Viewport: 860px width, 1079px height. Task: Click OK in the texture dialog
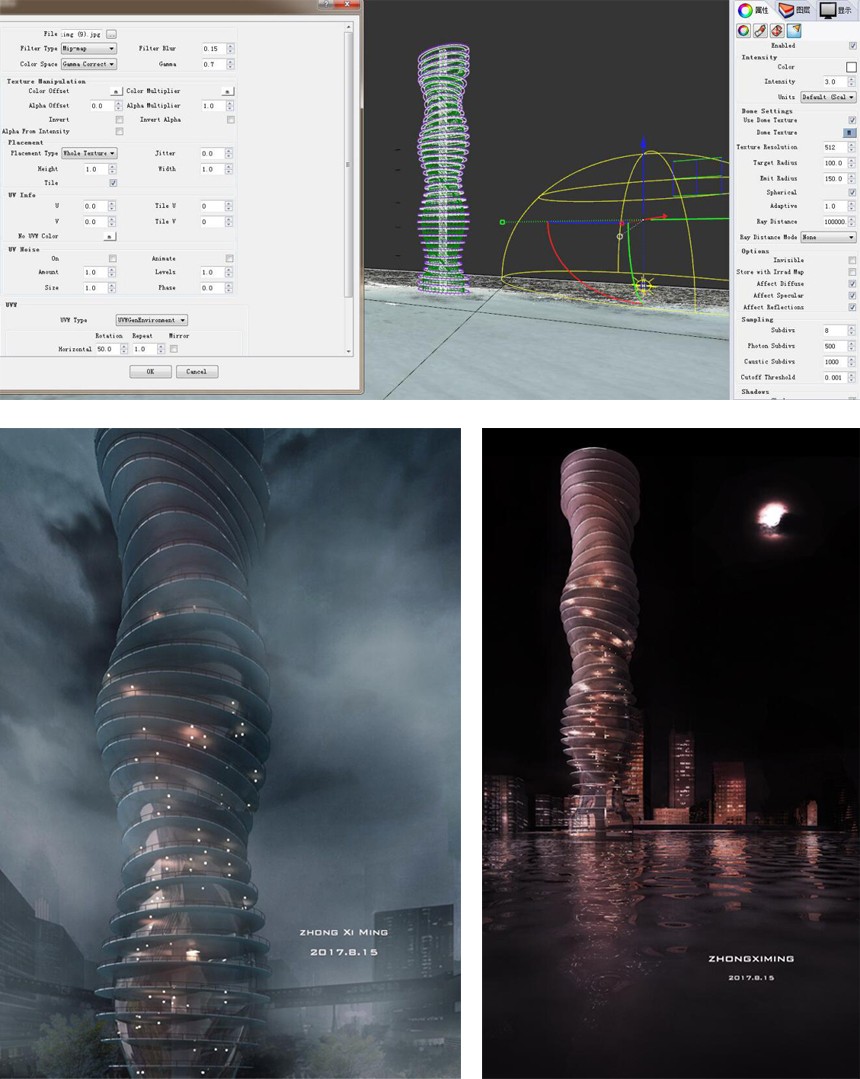pos(150,372)
